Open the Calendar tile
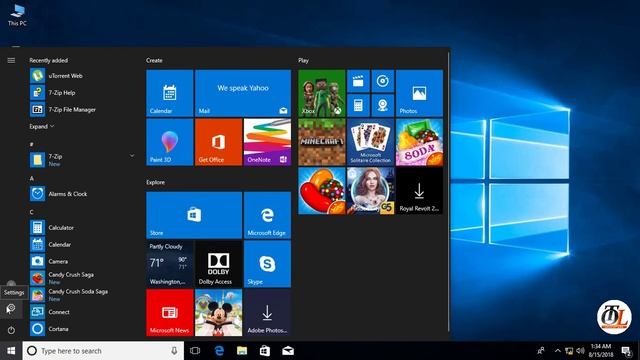This screenshot has height=360, width=640. [170, 93]
